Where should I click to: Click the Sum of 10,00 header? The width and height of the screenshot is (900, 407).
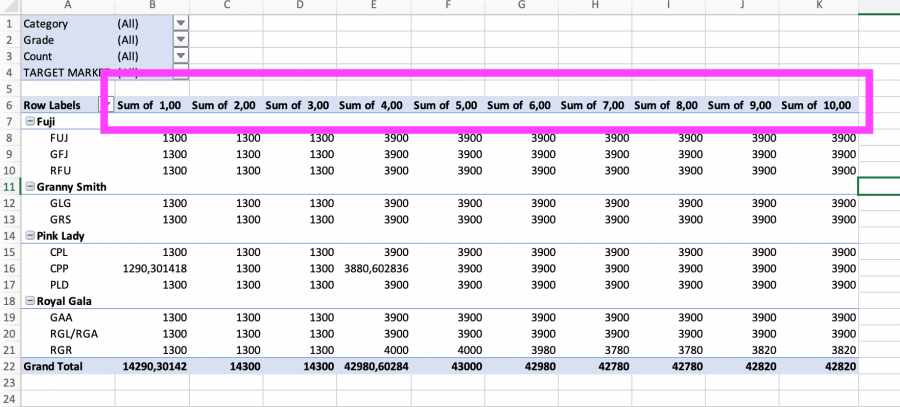coord(816,105)
